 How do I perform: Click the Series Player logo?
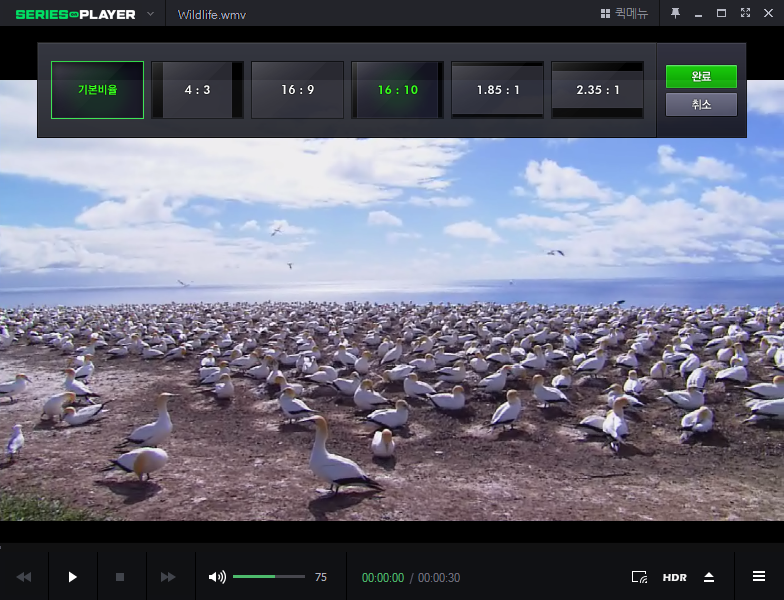(x=76, y=14)
